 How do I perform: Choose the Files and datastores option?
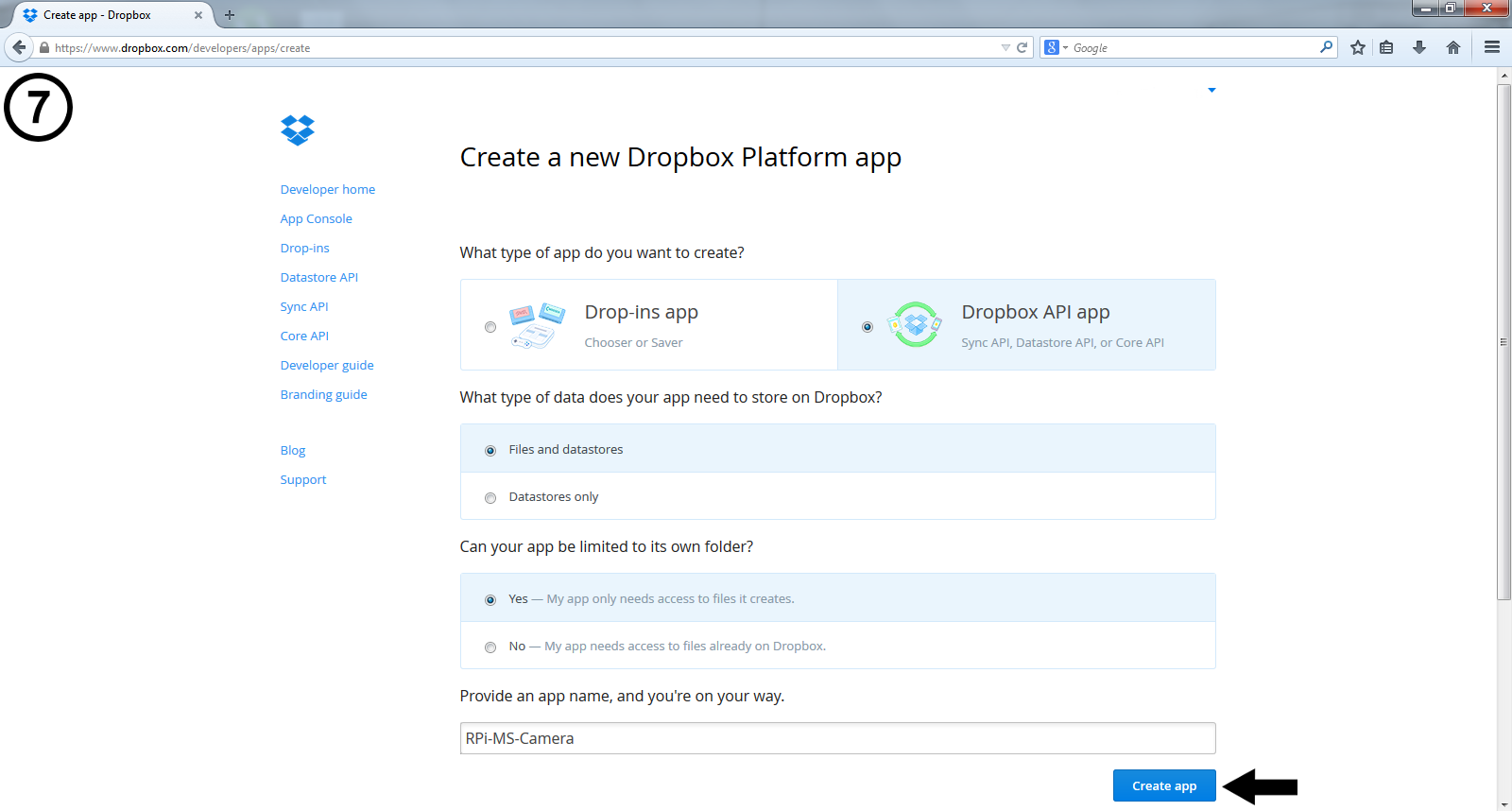[x=837, y=449]
